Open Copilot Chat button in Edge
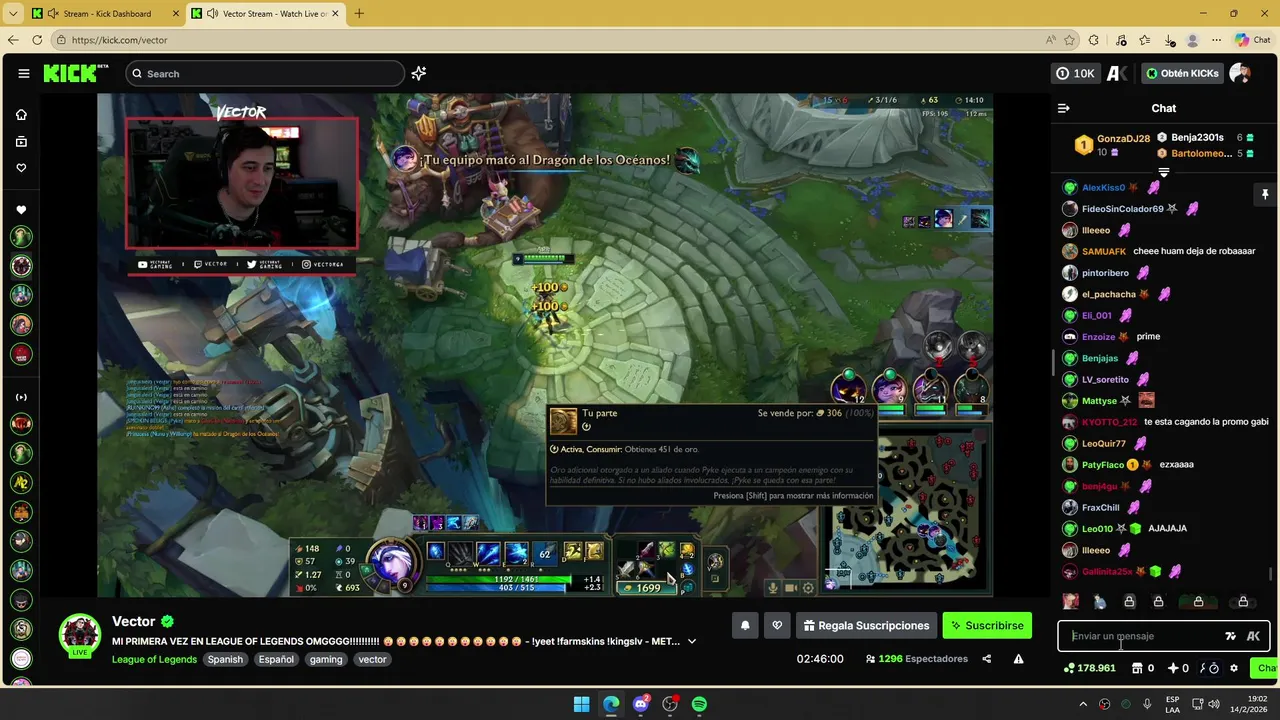1280x720 pixels. point(1255,40)
